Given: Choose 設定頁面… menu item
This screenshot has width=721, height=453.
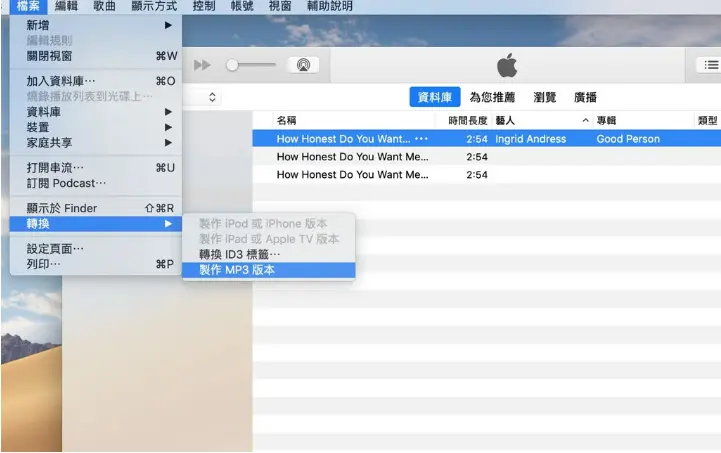Looking at the screenshot, I should 96,249.
